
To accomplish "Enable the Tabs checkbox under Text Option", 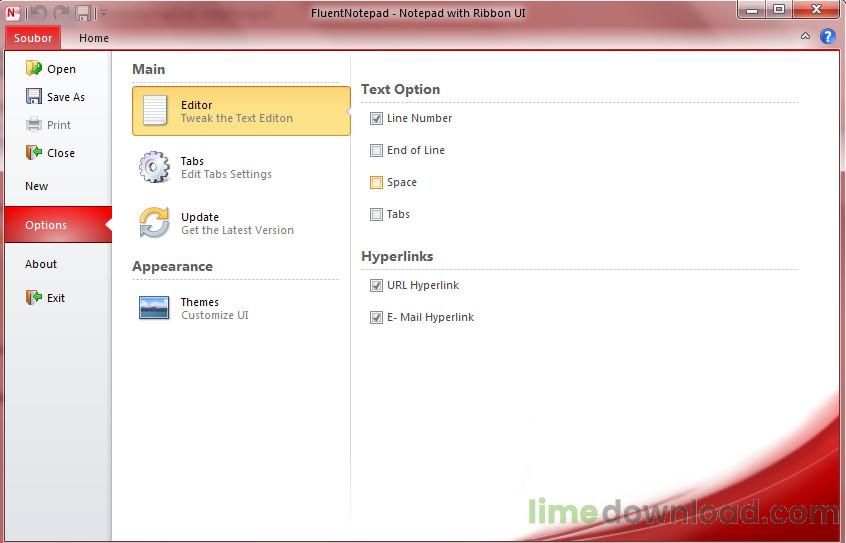I will pos(376,214).
